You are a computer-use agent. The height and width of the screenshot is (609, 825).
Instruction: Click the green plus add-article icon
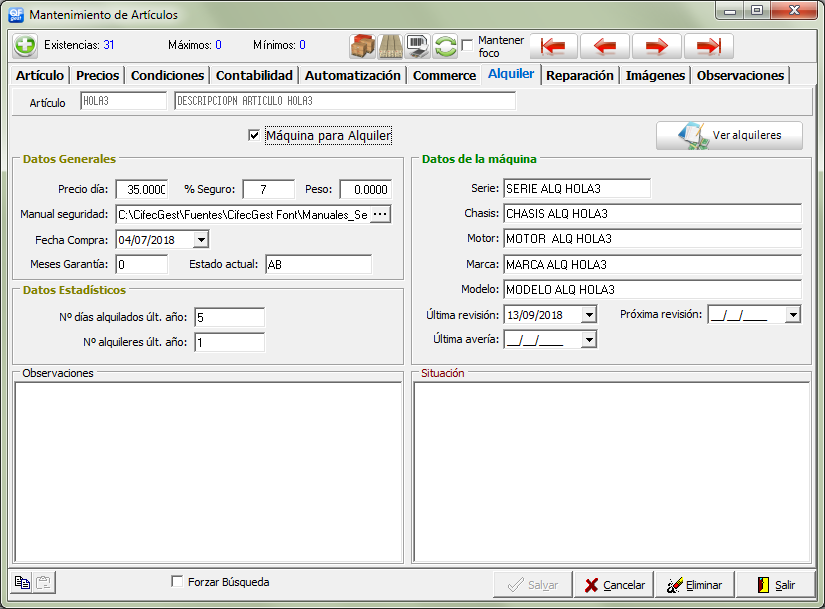click(x=25, y=45)
